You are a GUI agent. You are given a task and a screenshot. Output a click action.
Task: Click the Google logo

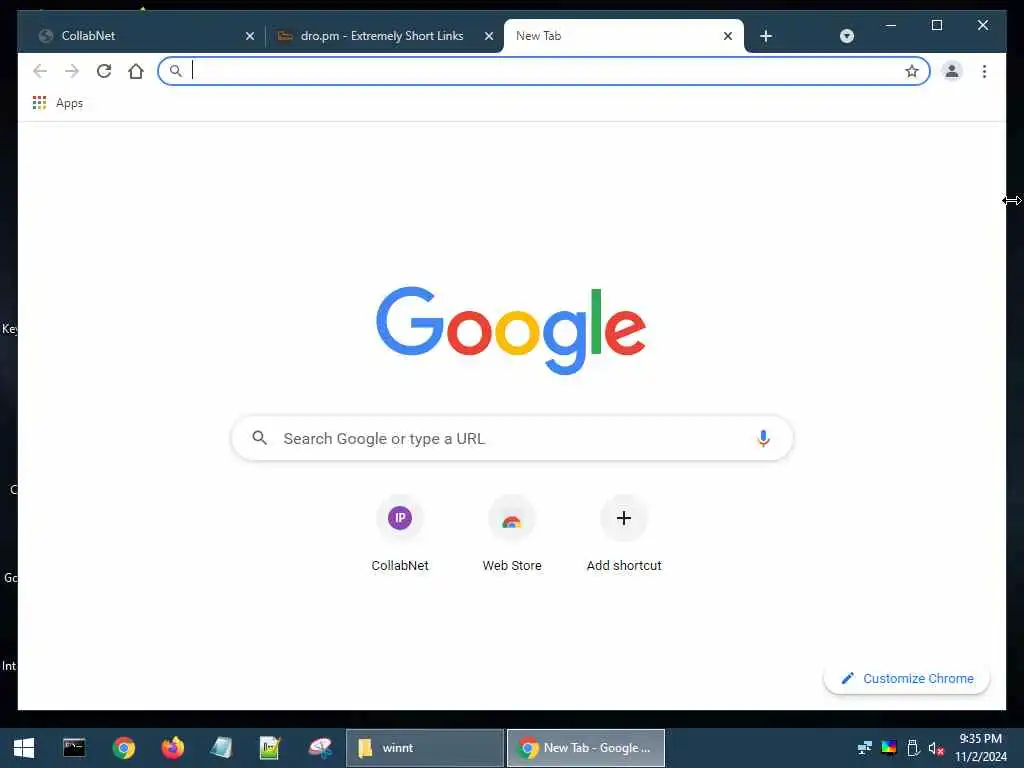511,330
